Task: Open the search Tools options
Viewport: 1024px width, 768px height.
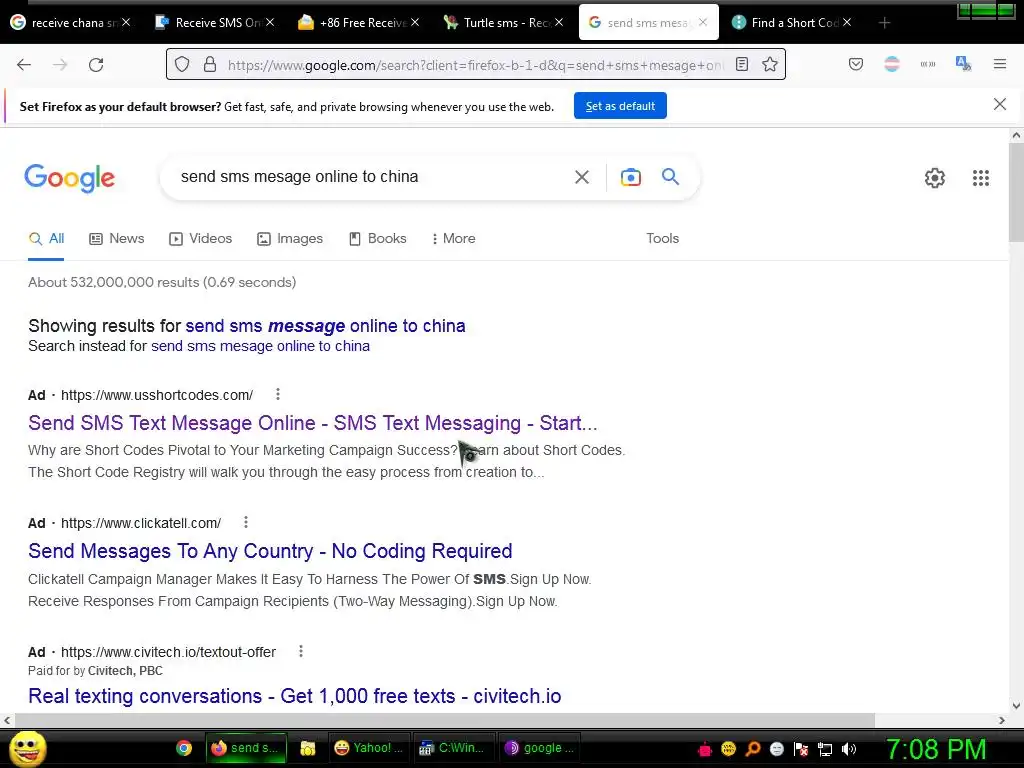Action: pyautogui.click(x=662, y=238)
